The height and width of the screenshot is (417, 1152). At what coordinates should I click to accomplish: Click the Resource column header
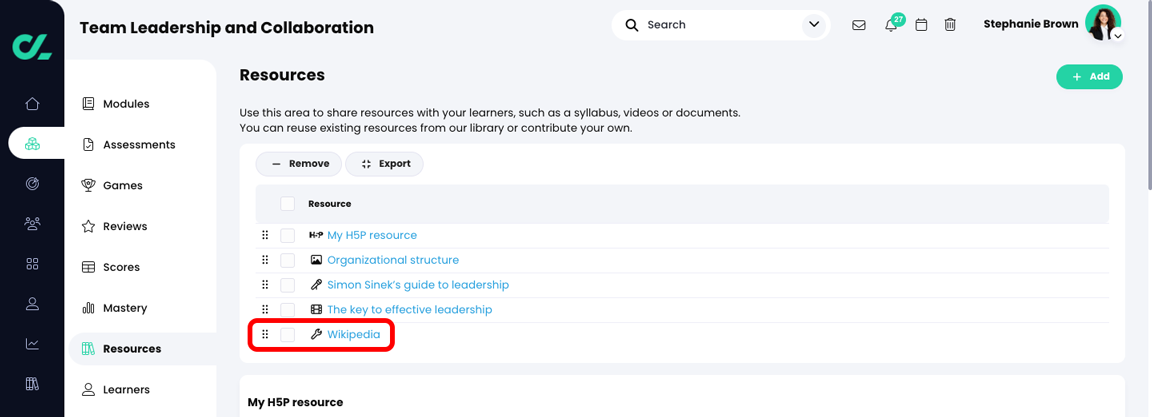coord(329,203)
